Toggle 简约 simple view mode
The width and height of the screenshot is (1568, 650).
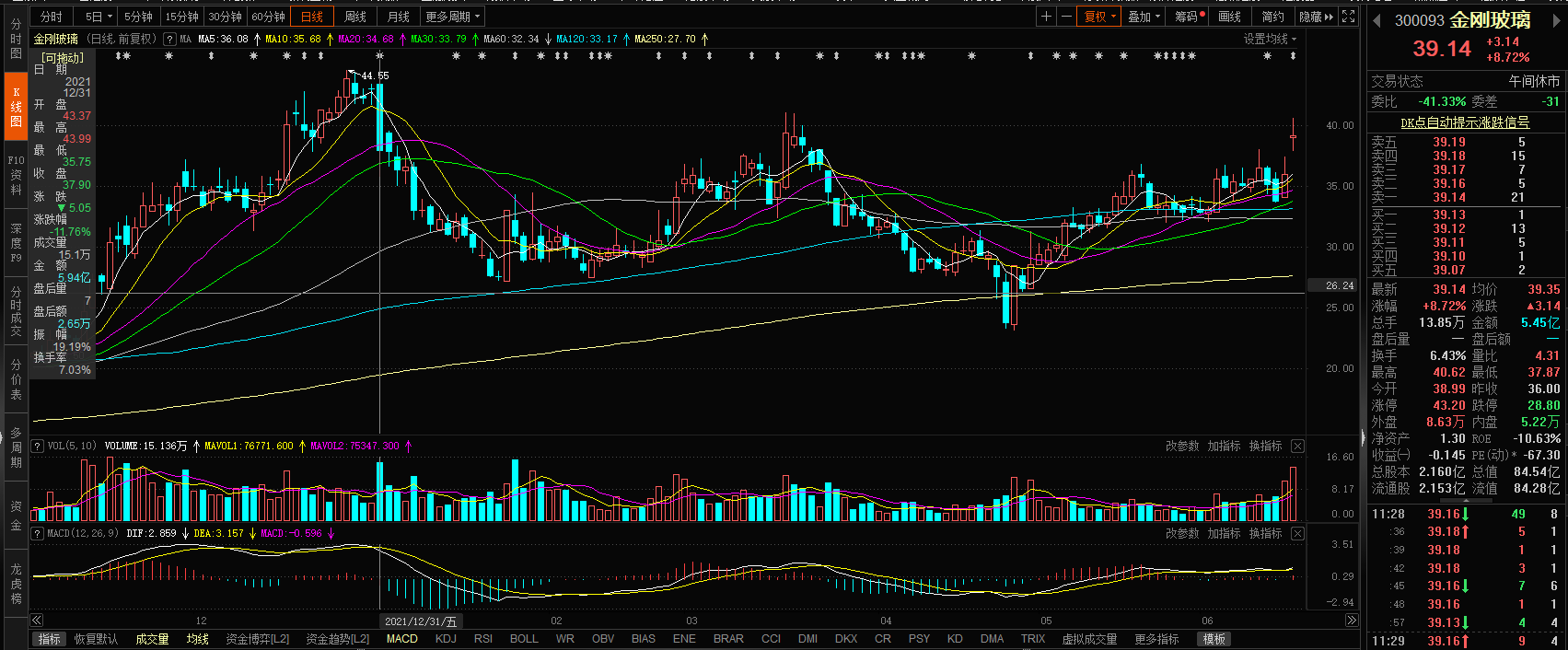pyautogui.click(x=1272, y=17)
